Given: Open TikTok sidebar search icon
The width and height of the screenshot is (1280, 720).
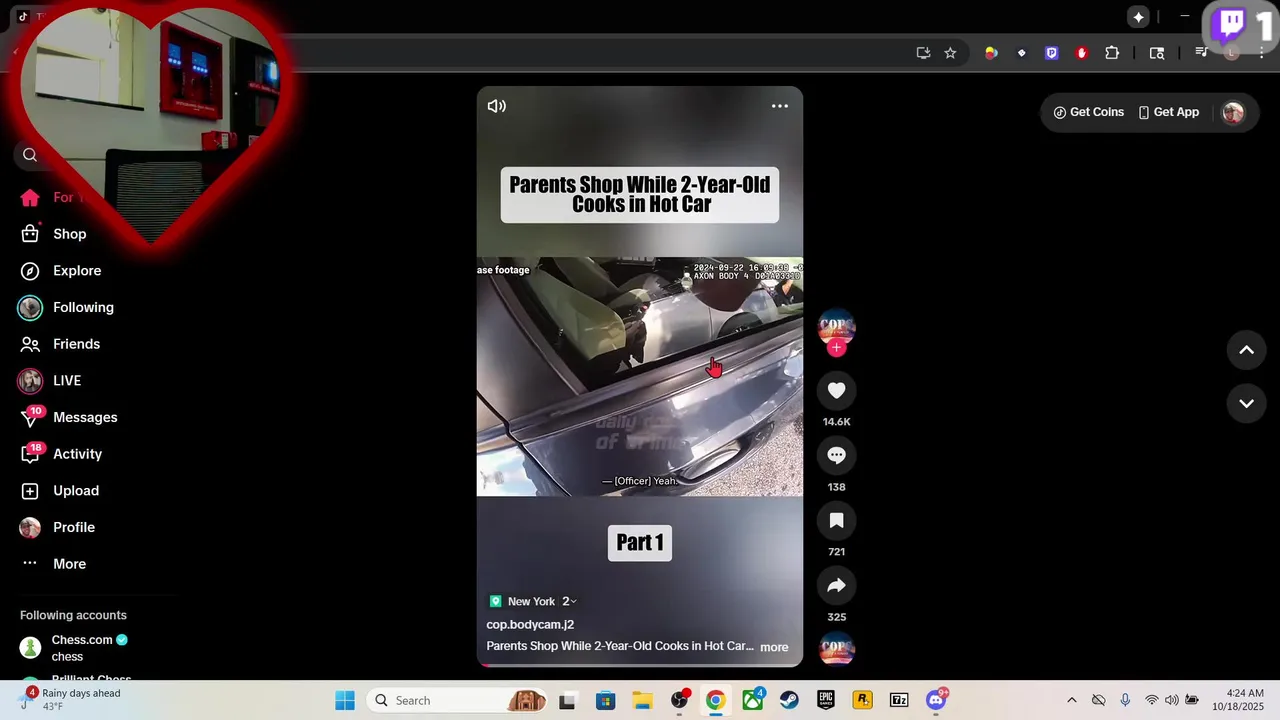Looking at the screenshot, I should tap(30, 155).
